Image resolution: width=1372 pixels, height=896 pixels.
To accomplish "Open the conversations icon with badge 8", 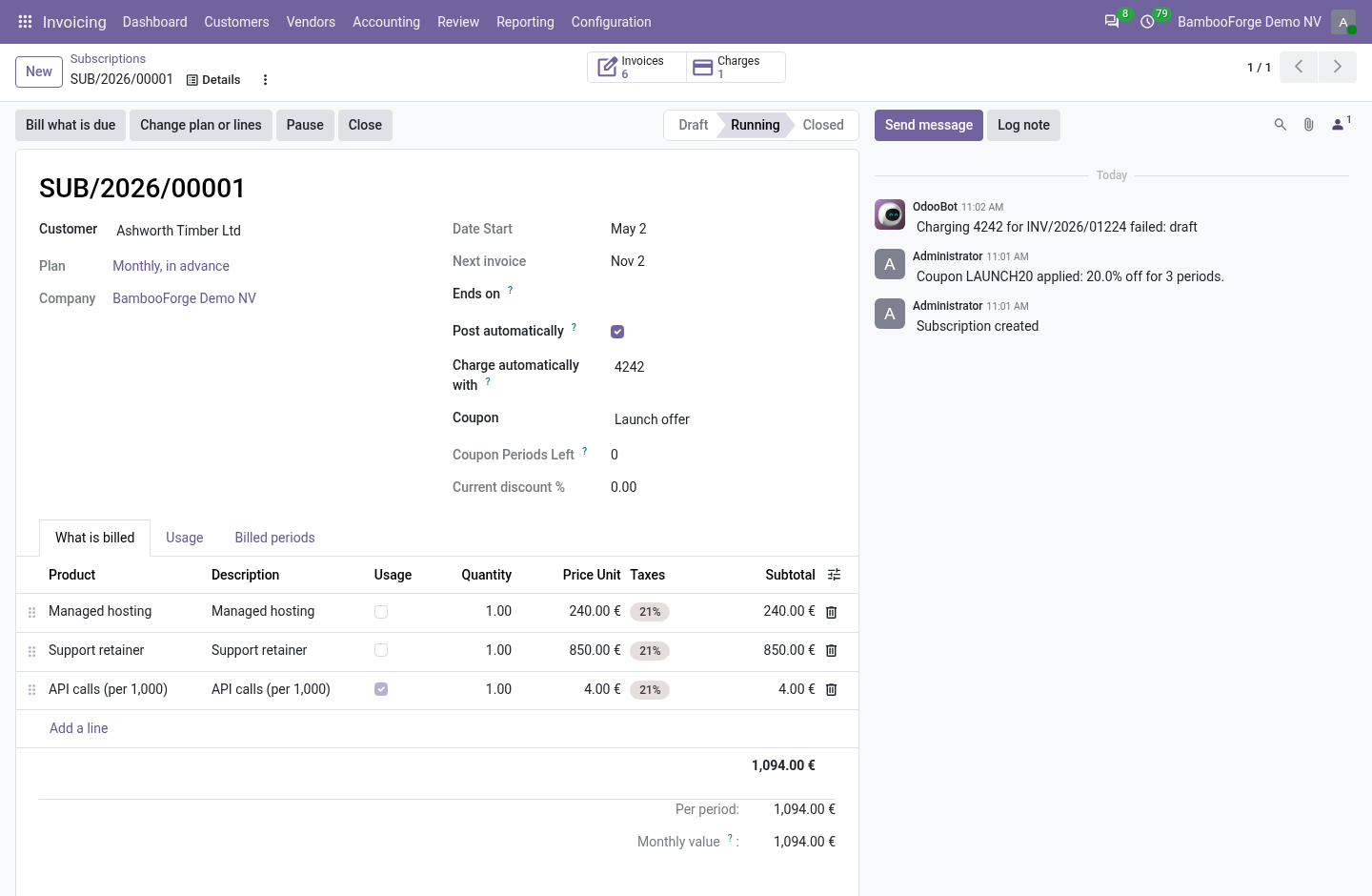I will click(x=1112, y=21).
